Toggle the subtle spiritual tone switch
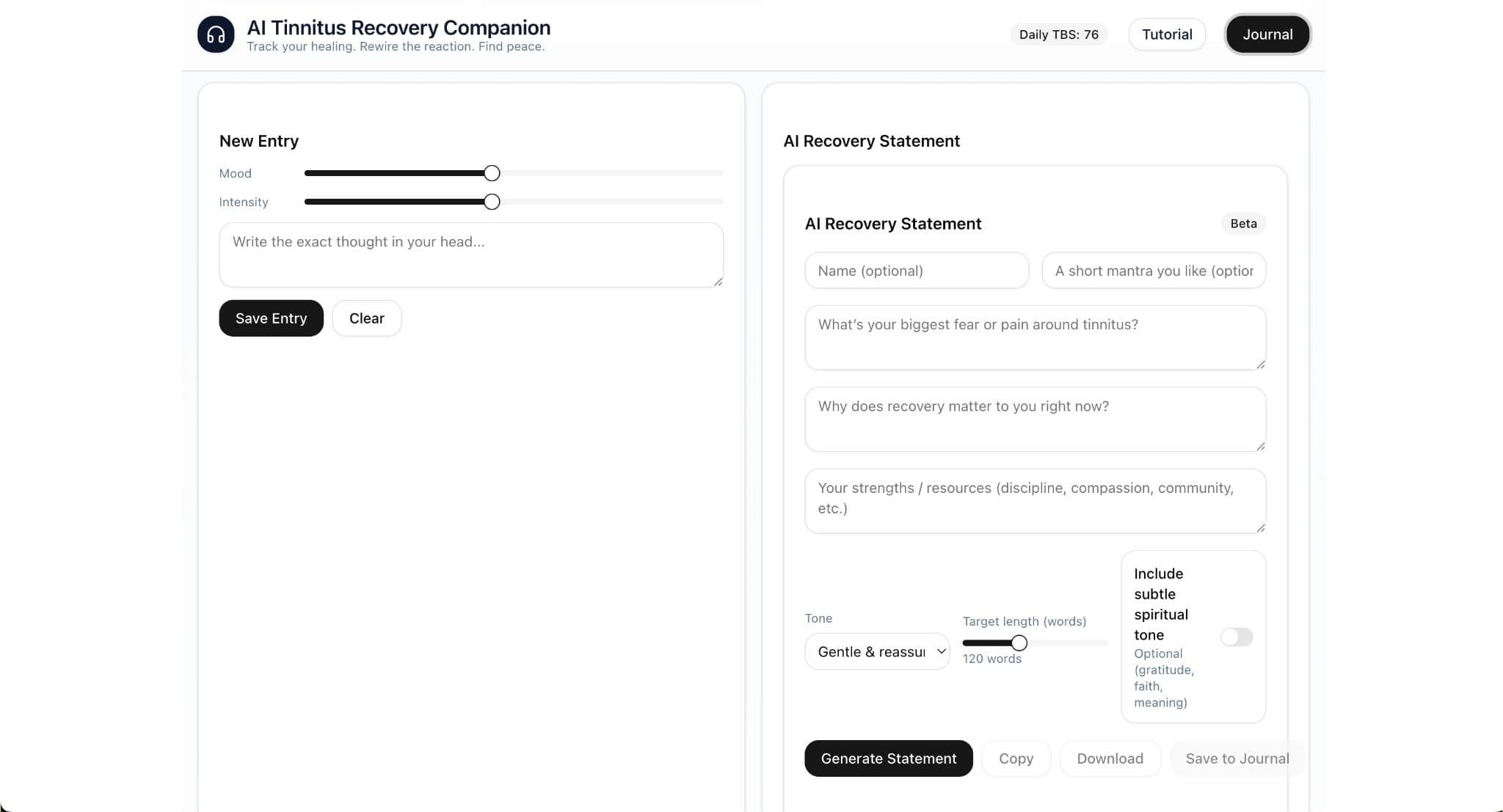1503x812 pixels. tap(1237, 637)
